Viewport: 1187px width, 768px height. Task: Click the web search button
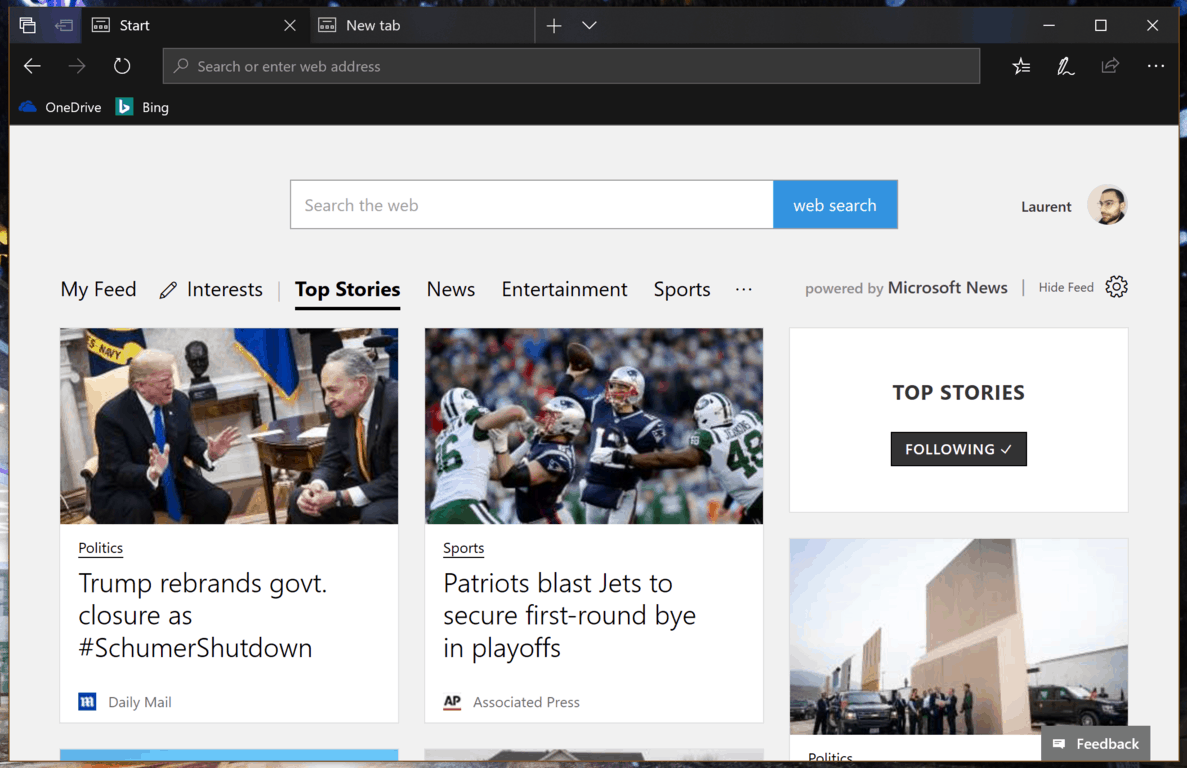pyautogui.click(x=835, y=205)
